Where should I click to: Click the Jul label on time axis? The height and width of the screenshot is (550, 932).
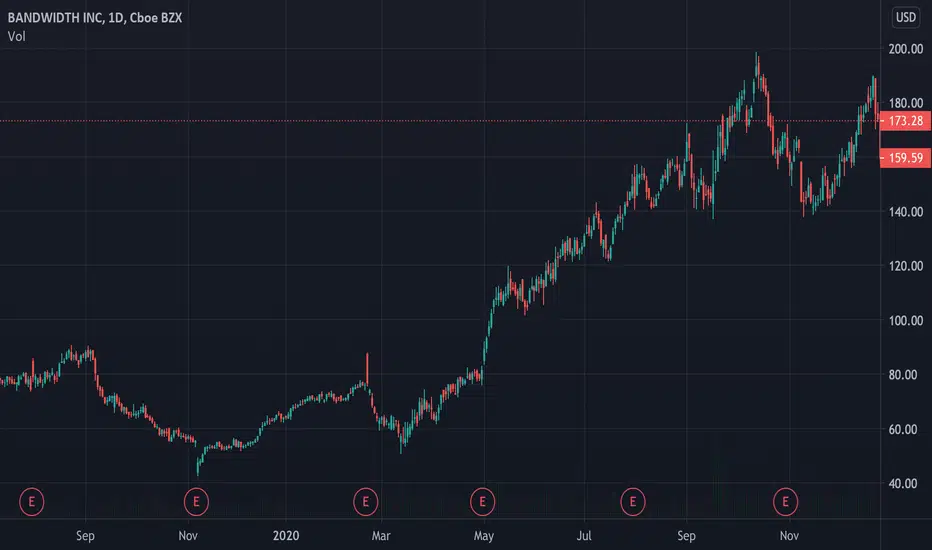tap(584, 536)
